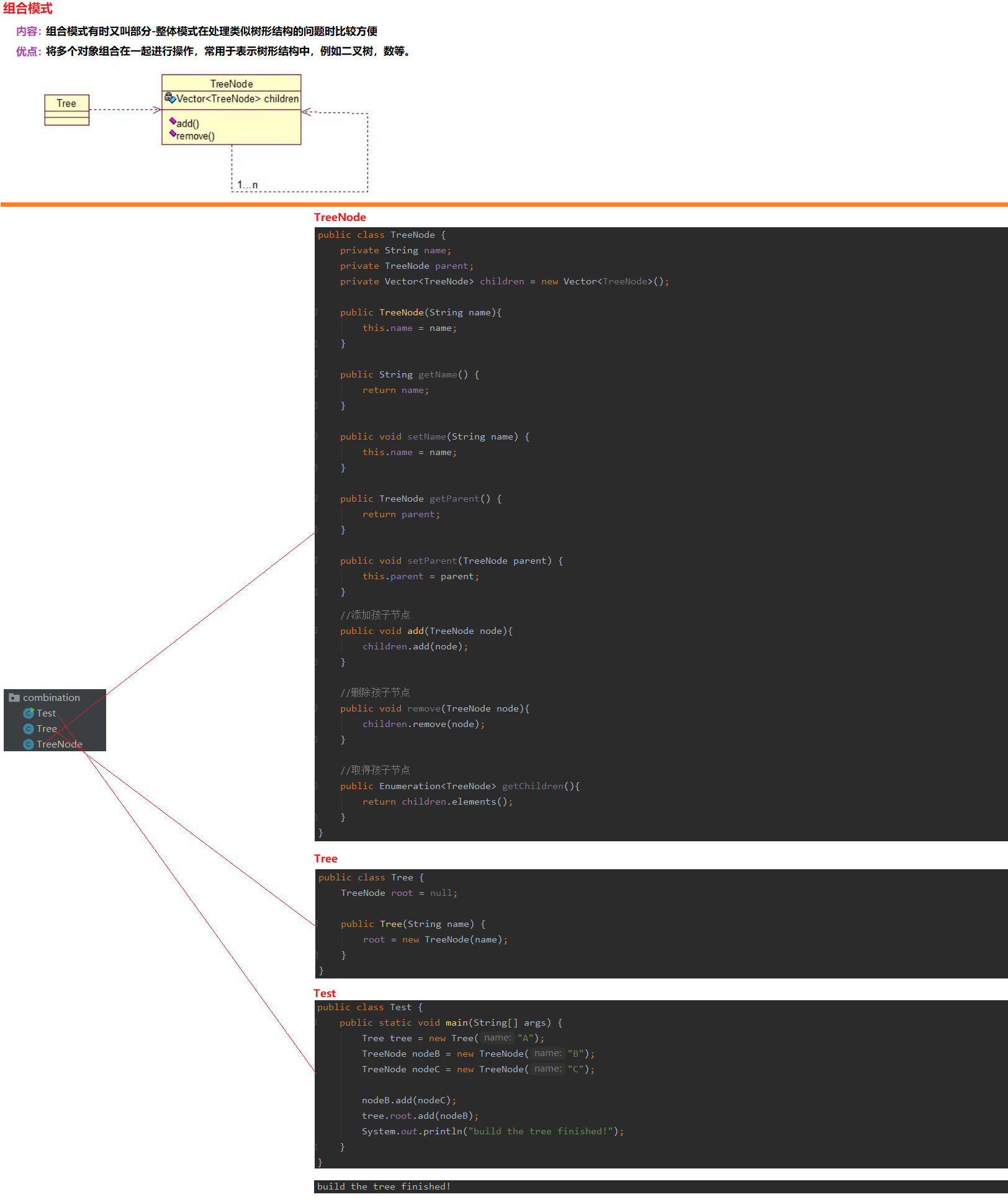Click the 1...n multiplicity label
The height and width of the screenshot is (1202, 1008).
247,185
